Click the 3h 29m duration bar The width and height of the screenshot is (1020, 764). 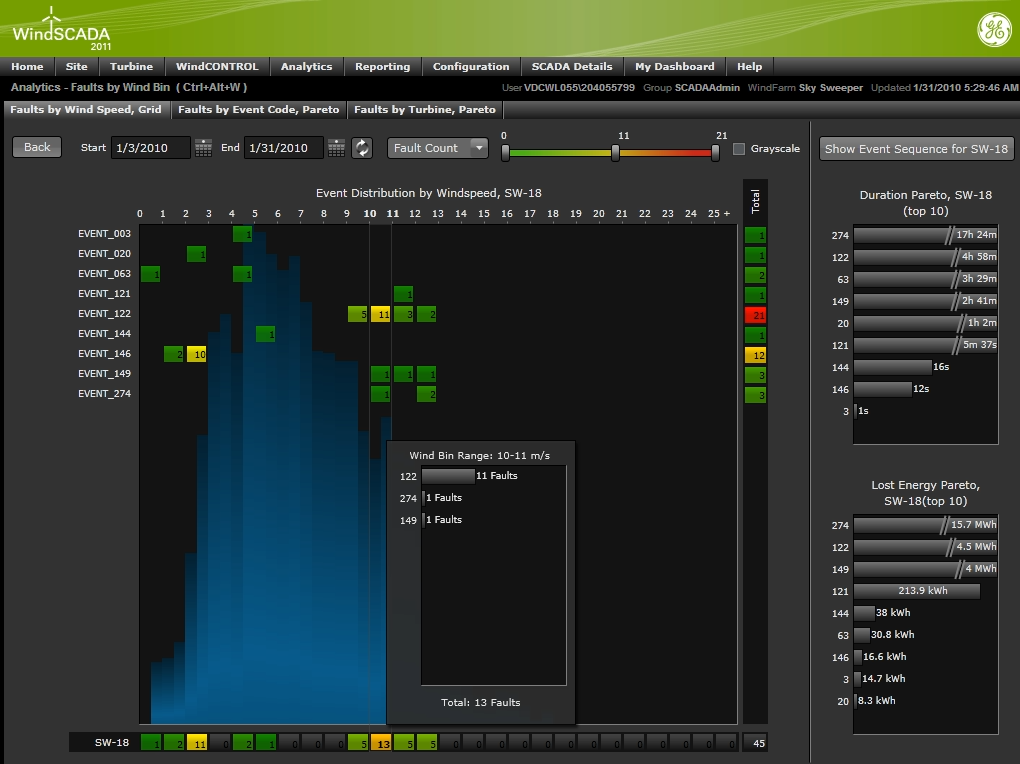[925, 279]
